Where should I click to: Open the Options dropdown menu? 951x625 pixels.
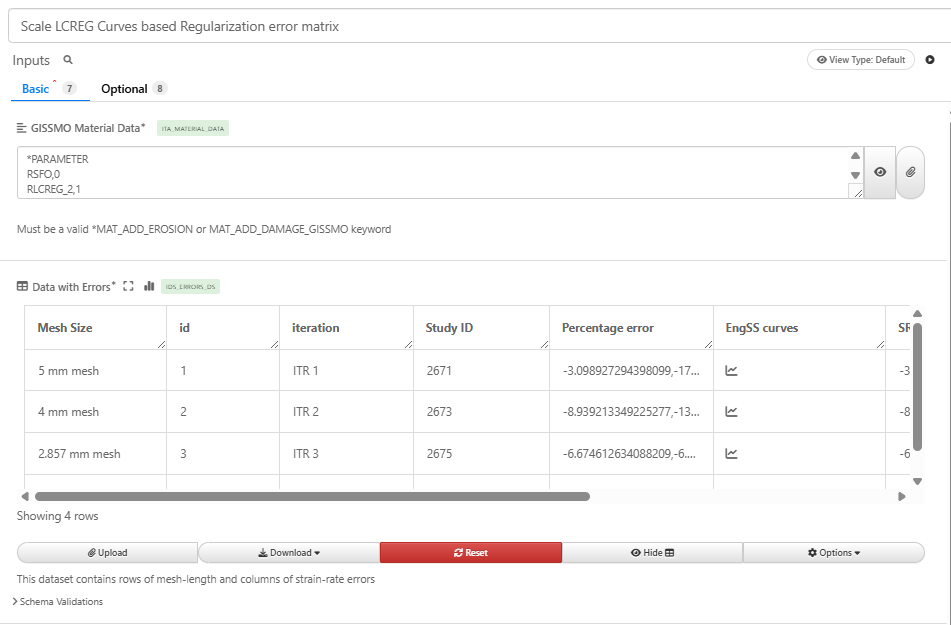(833, 553)
